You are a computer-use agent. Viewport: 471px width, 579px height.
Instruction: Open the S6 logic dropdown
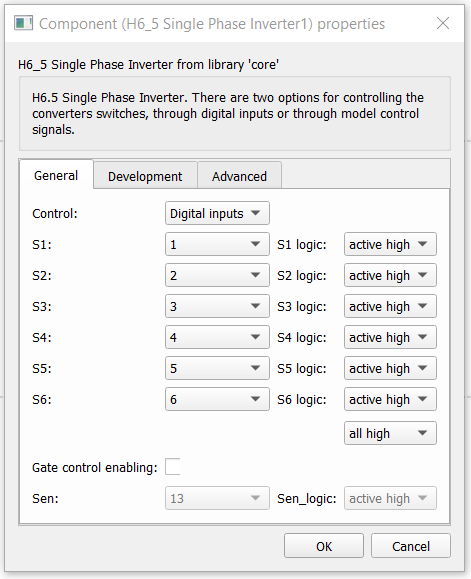(x=390, y=399)
